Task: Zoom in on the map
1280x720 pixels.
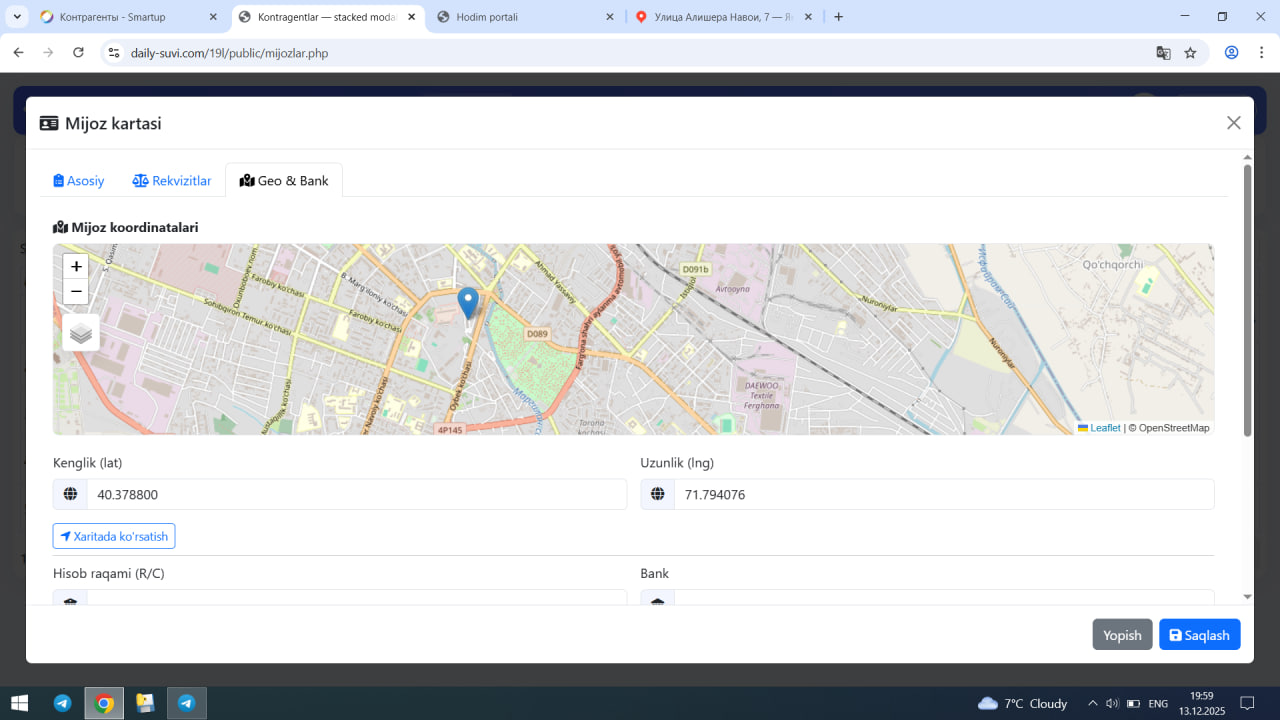Action: [76, 267]
